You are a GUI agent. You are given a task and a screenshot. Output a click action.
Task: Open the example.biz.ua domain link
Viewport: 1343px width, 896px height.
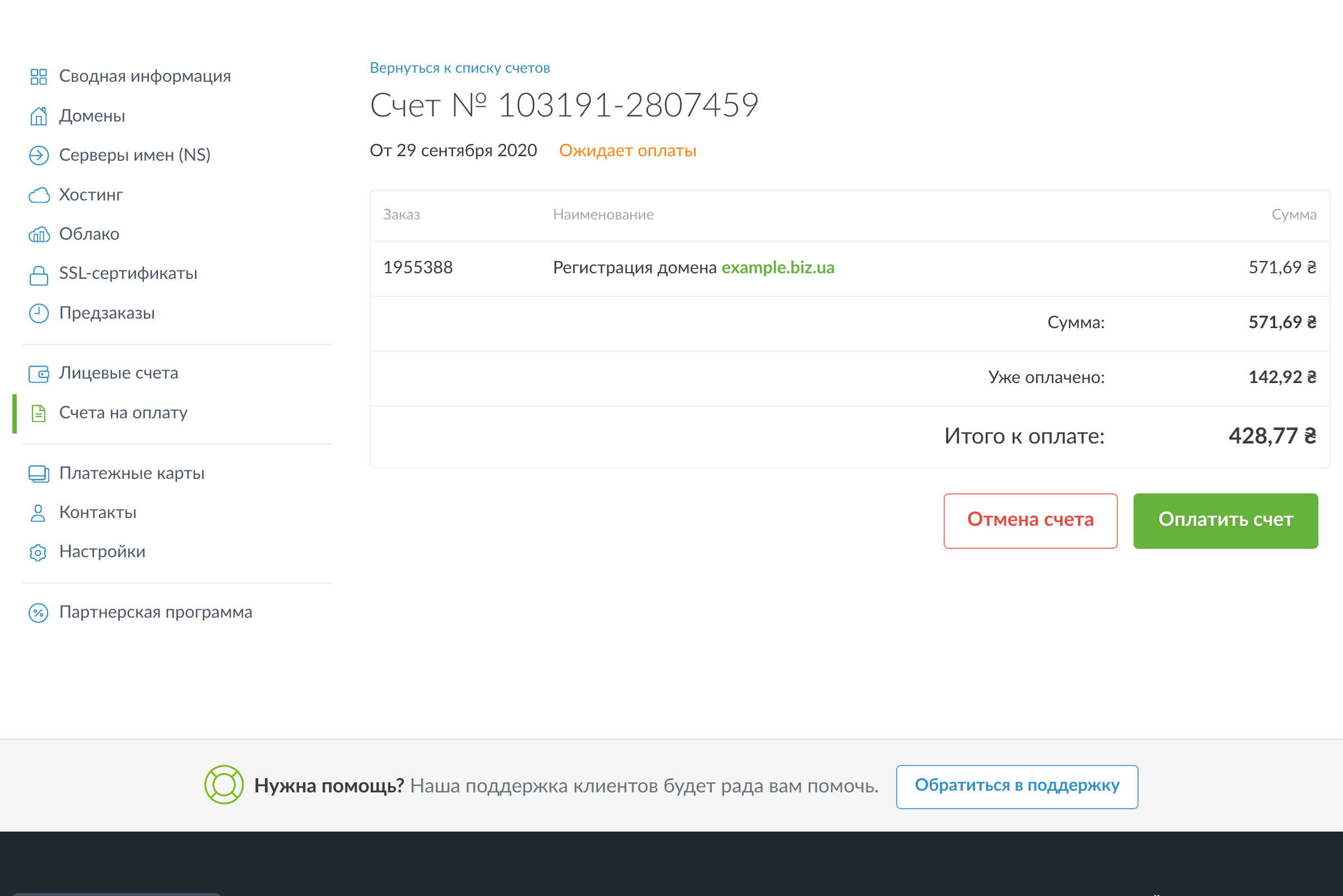click(x=777, y=268)
